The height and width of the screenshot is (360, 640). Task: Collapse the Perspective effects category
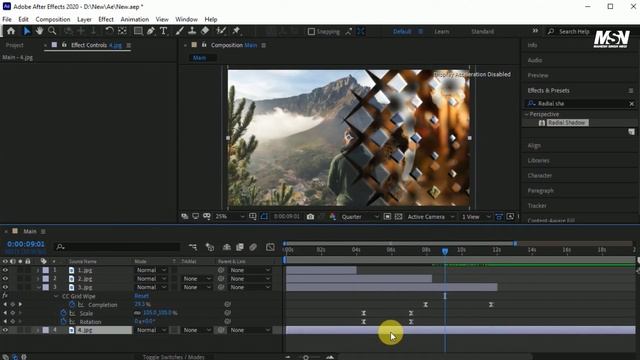coord(526,114)
